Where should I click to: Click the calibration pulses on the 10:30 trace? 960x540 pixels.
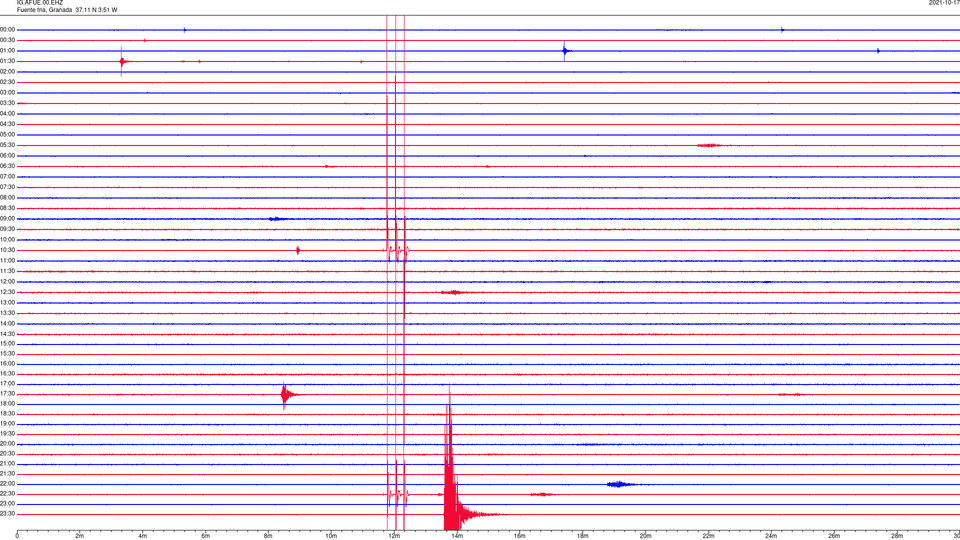tap(396, 250)
